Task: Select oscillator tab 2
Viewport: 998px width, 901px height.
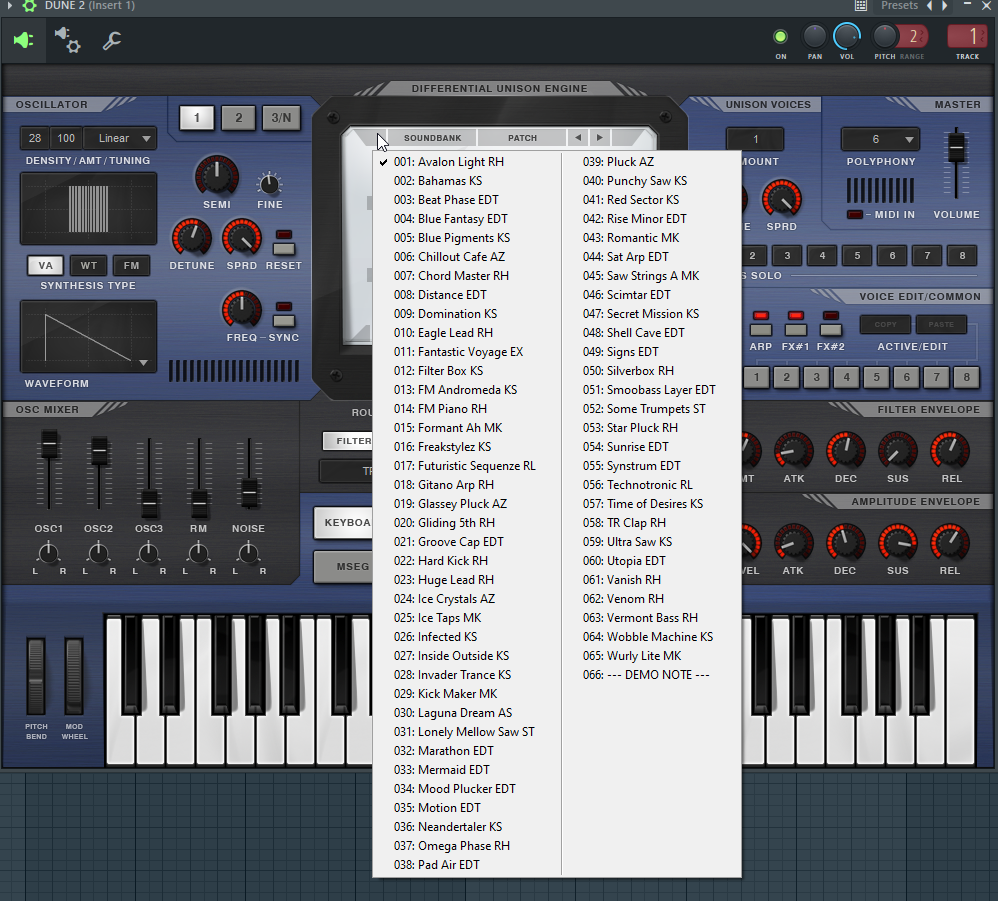Action: (x=239, y=118)
